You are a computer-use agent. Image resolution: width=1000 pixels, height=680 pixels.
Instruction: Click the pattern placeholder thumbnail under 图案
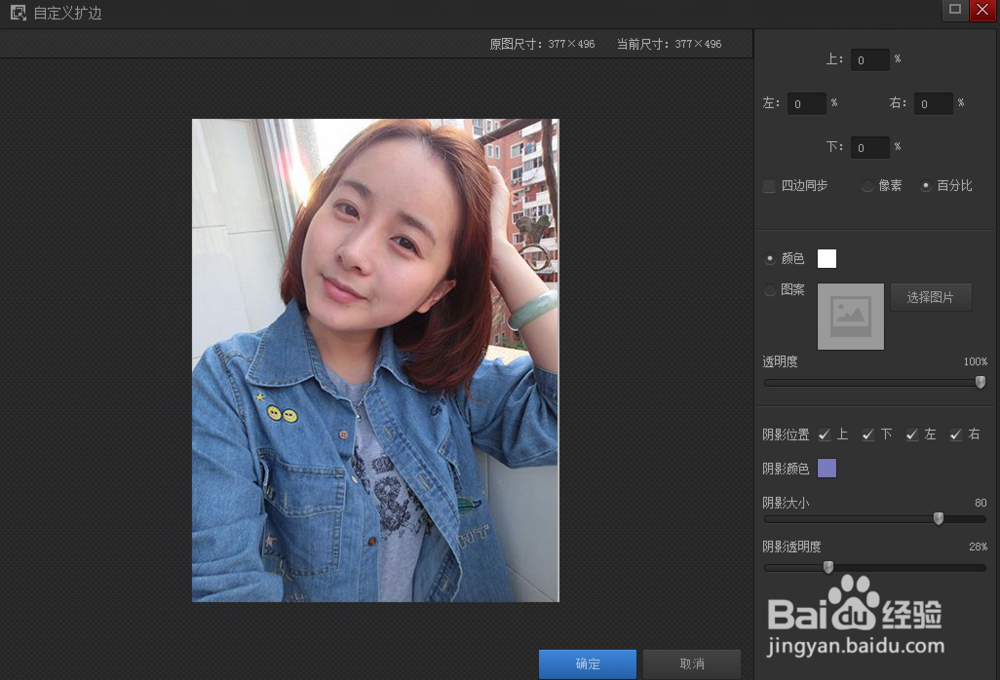tap(850, 316)
